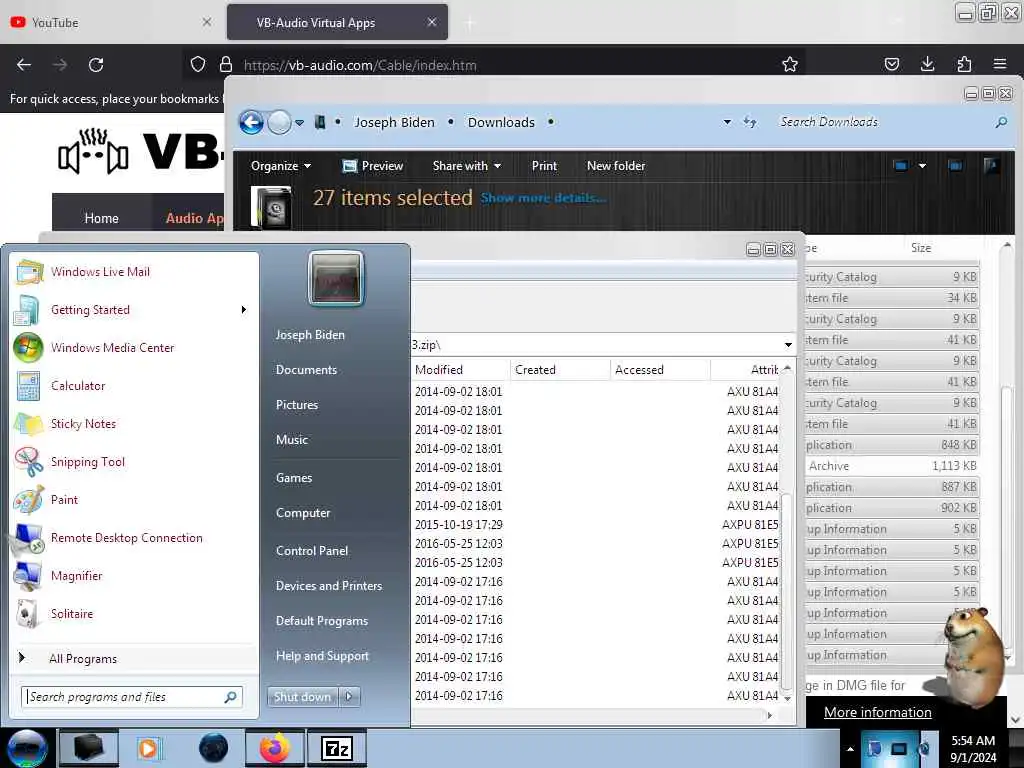Click the Size column header in Explorer
The image size is (1024, 768).
tap(921, 248)
